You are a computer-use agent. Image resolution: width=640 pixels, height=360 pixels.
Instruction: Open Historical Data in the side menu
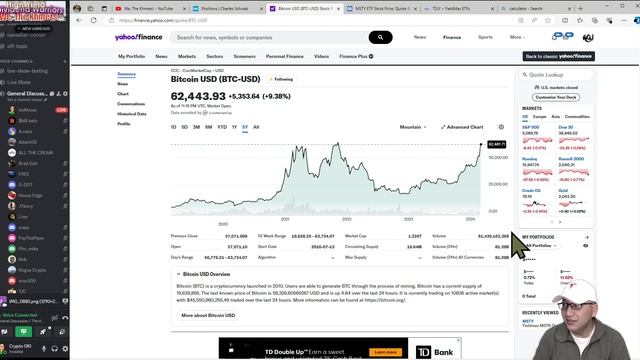pyautogui.click(x=131, y=114)
